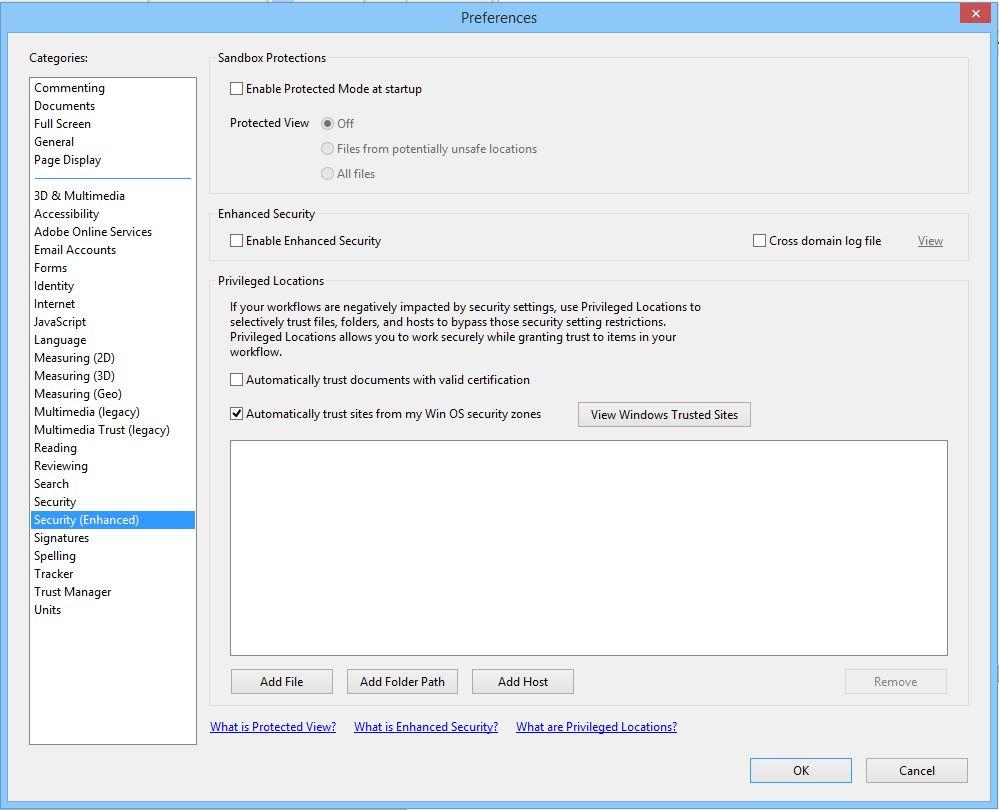This screenshot has width=999, height=810.
Task: Open Multimedia Trust (legacy) category
Action: (113, 430)
